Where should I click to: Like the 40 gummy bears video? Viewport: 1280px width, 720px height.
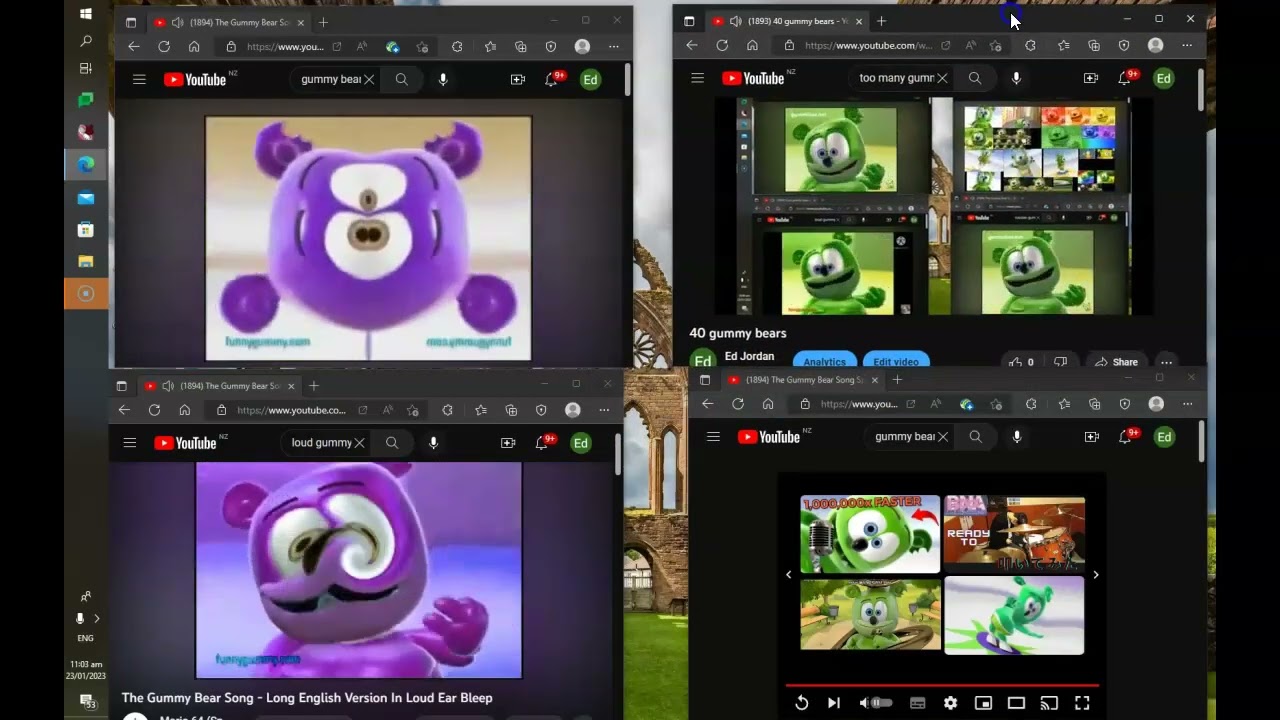1021,362
